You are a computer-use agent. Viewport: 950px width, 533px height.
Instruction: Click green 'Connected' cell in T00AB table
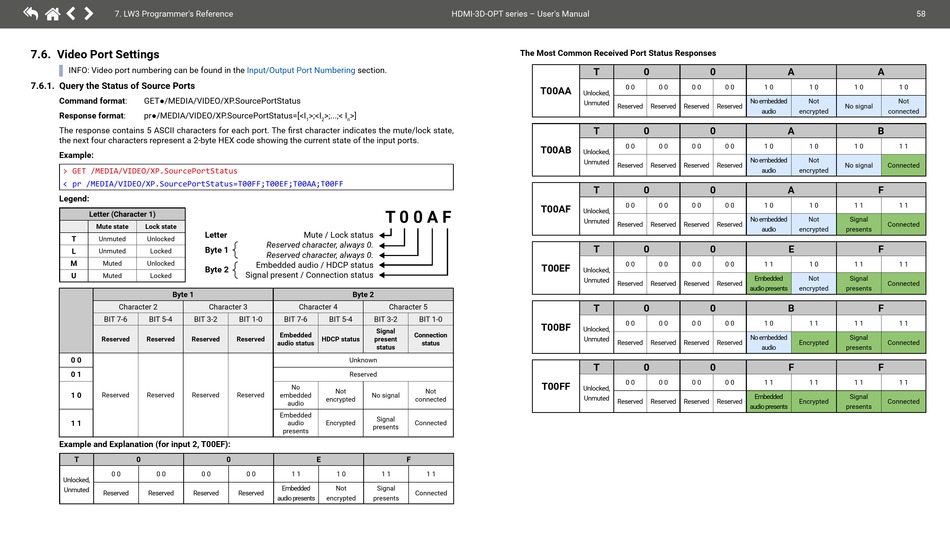pyautogui.click(x=903, y=165)
